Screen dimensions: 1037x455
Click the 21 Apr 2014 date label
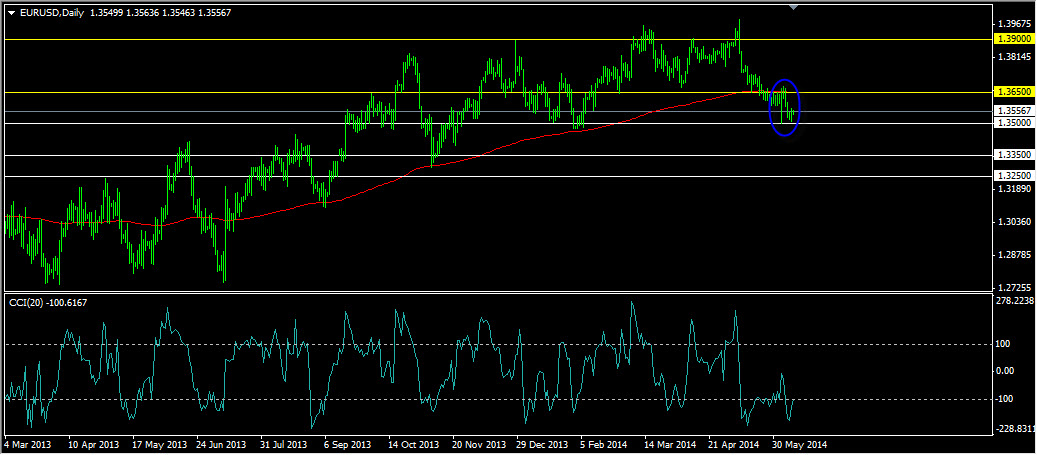click(x=734, y=445)
